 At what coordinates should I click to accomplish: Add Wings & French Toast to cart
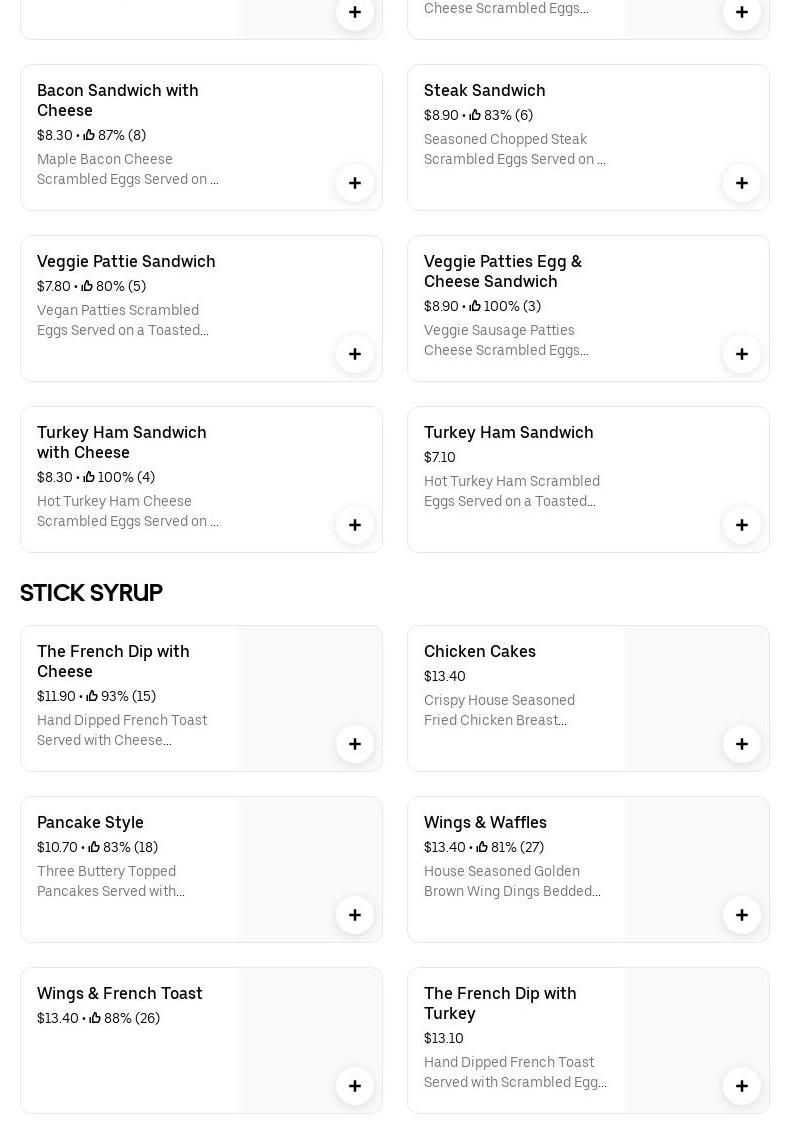point(355,1086)
